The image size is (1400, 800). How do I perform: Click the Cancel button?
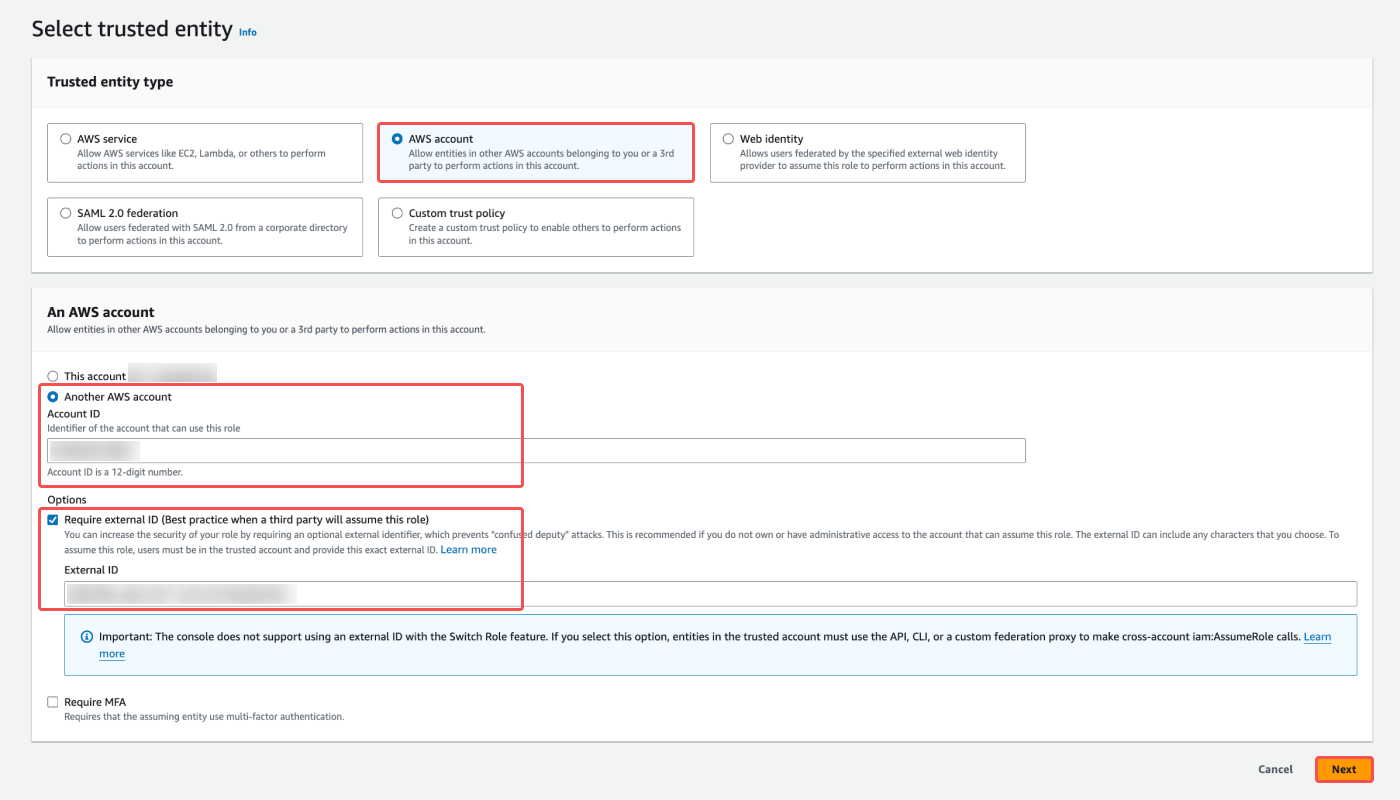tap(1275, 769)
